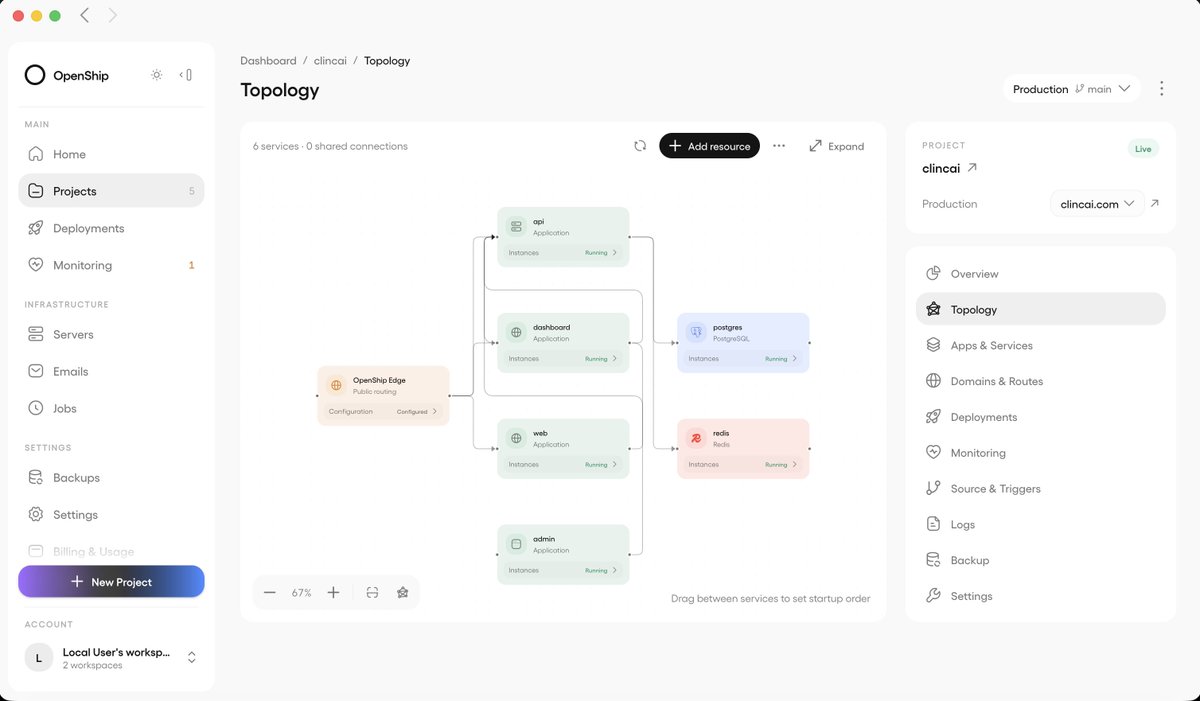Screen dimensions: 1200x701
Task: Open the Production main environment dropdown
Action: click(x=1072, y=89)
